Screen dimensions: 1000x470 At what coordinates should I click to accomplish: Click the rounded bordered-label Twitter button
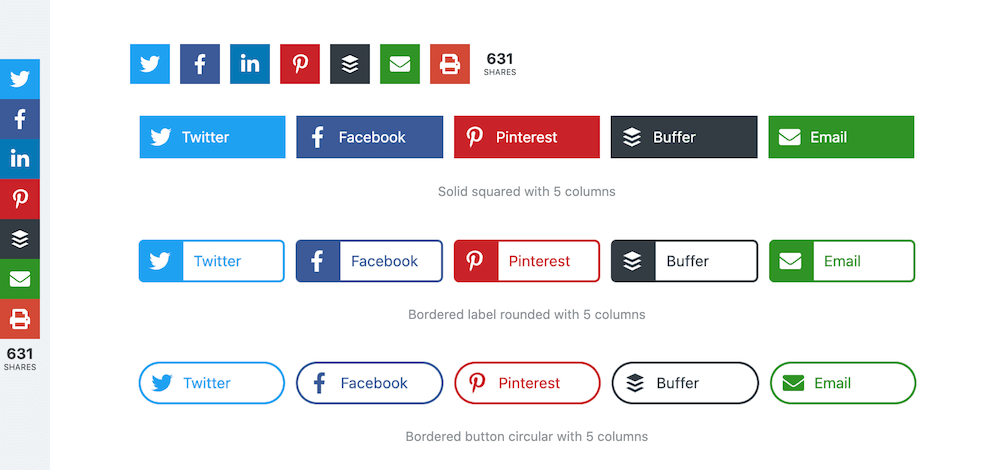(212, 261)
